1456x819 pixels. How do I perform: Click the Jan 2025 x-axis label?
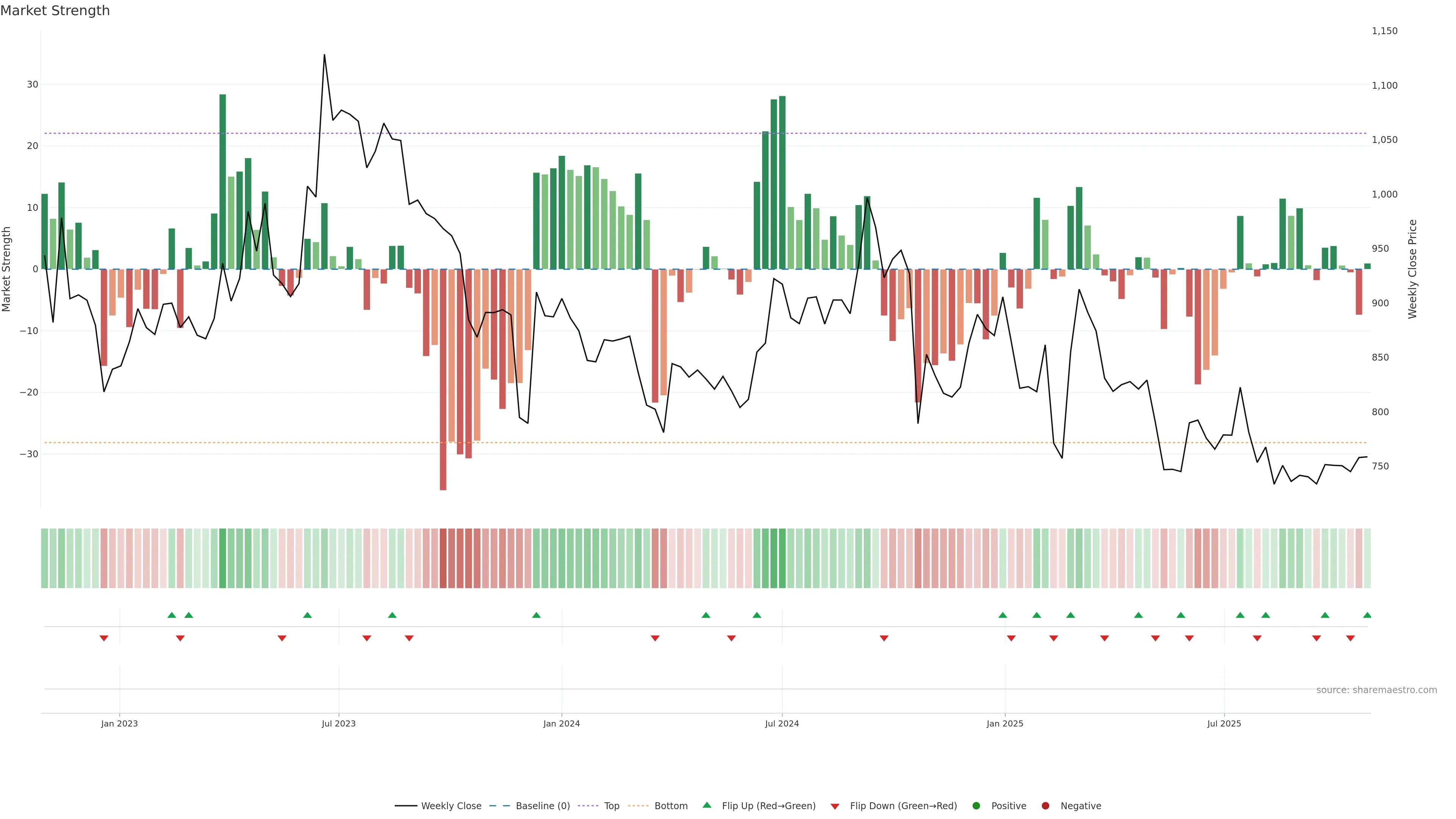(1004, 723)
